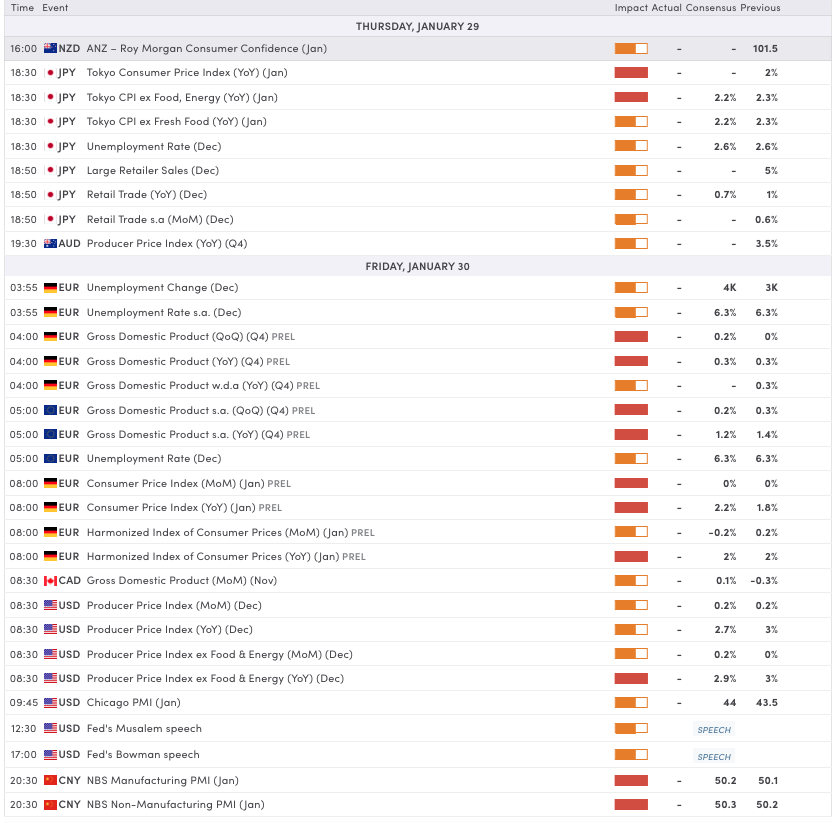Image resolution: width=835 pixels, height=823 pixels.
Task: Open Producer Price Index ex Food & Energy (MoM) event
Action: [x=220, y=655]
